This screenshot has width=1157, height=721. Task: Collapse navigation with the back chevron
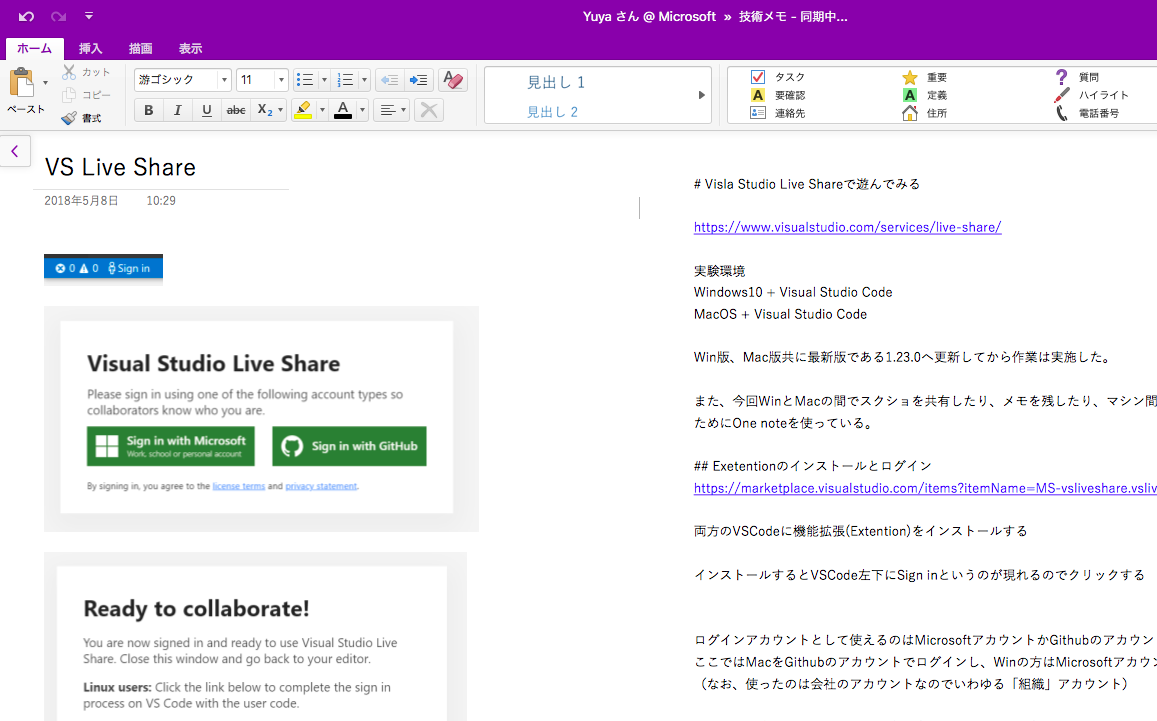[15, 151]
